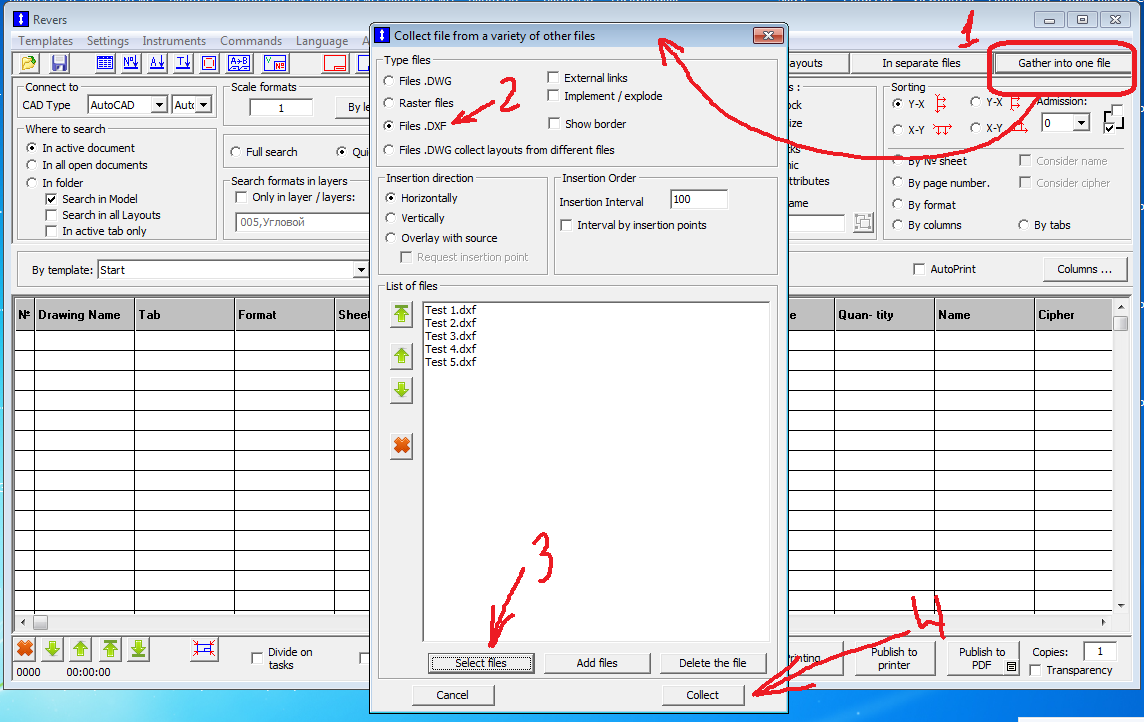Enable AutoPrint checkbox
The height and width of the screenshot is (722, 1144).
tap(919, 269)
